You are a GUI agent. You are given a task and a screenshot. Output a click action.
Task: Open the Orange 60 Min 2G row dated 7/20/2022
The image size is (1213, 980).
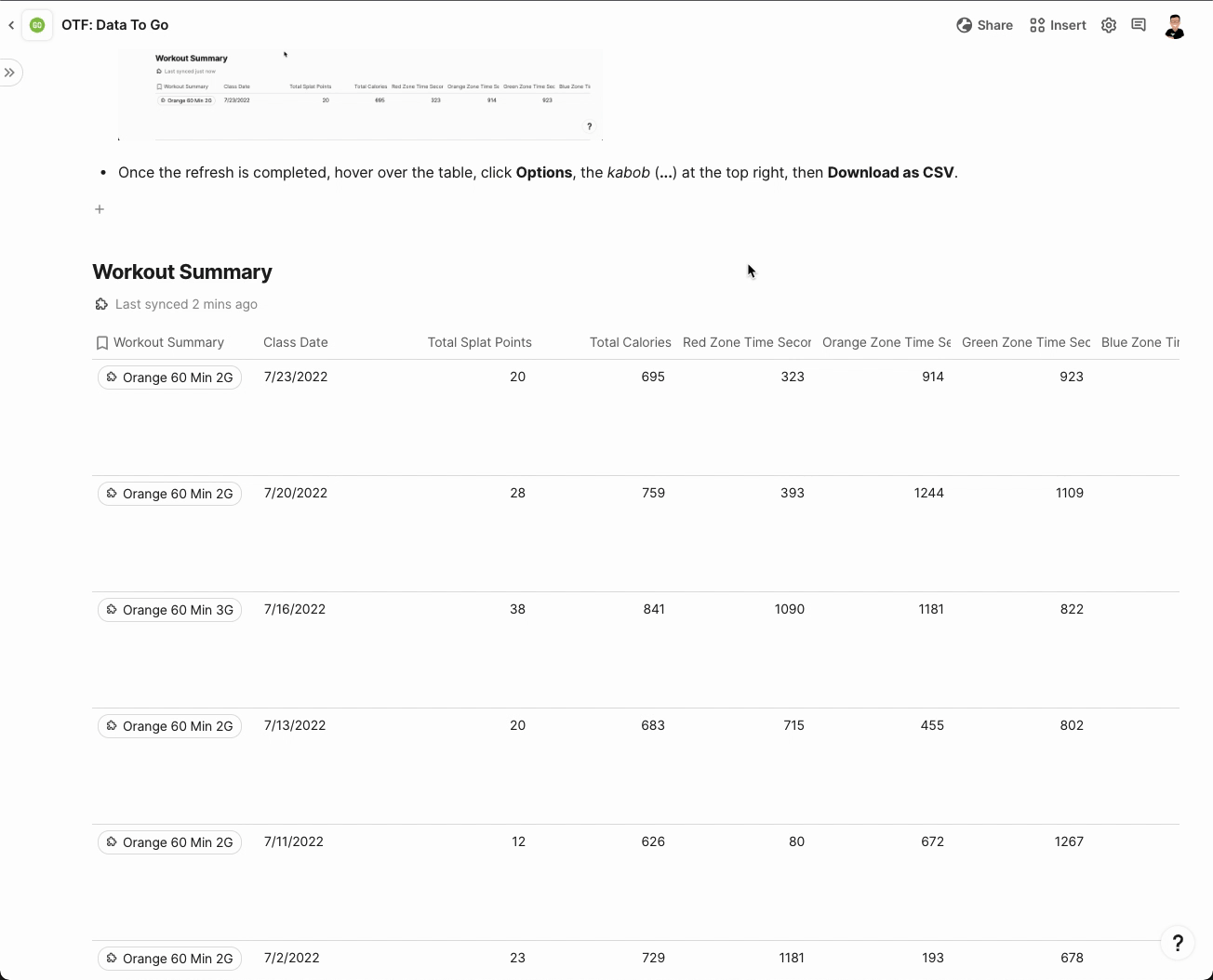(x=169, y=494)
